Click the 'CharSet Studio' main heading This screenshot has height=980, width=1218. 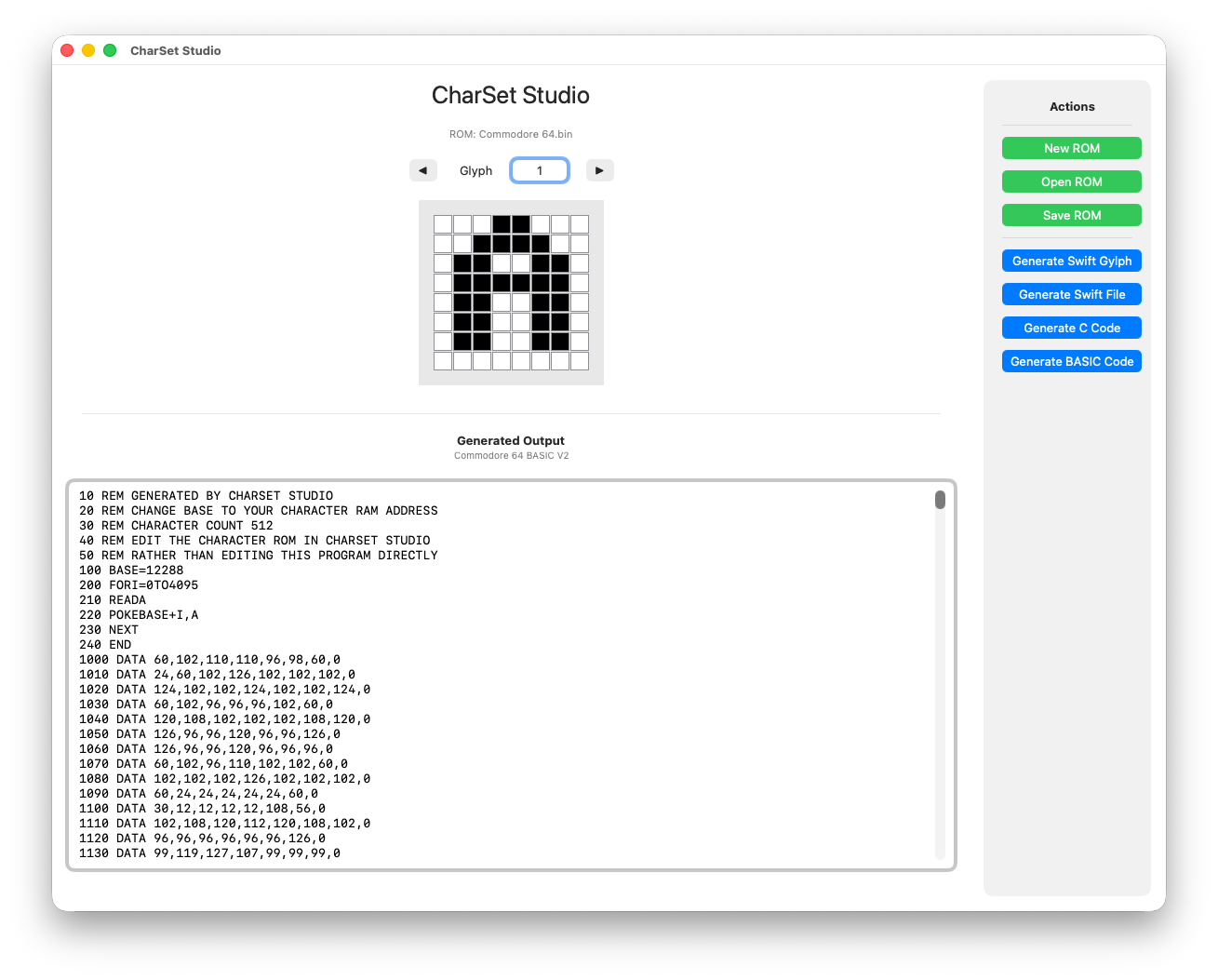pyautogui.click(x=511, y=95)
